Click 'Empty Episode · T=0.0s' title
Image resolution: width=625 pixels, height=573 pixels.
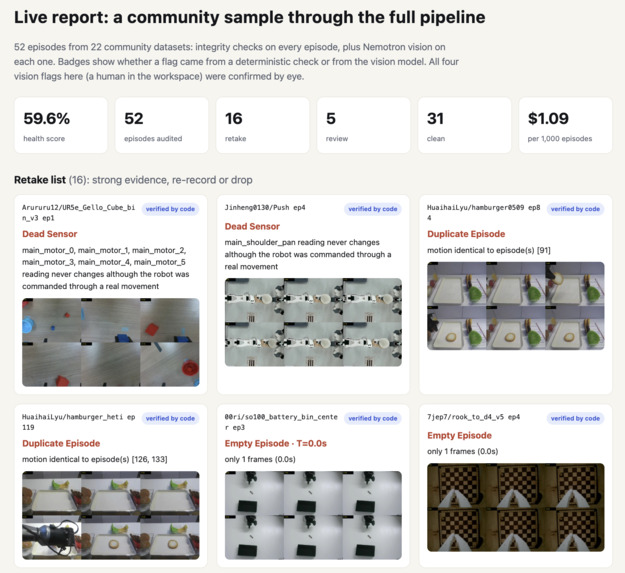276,443
